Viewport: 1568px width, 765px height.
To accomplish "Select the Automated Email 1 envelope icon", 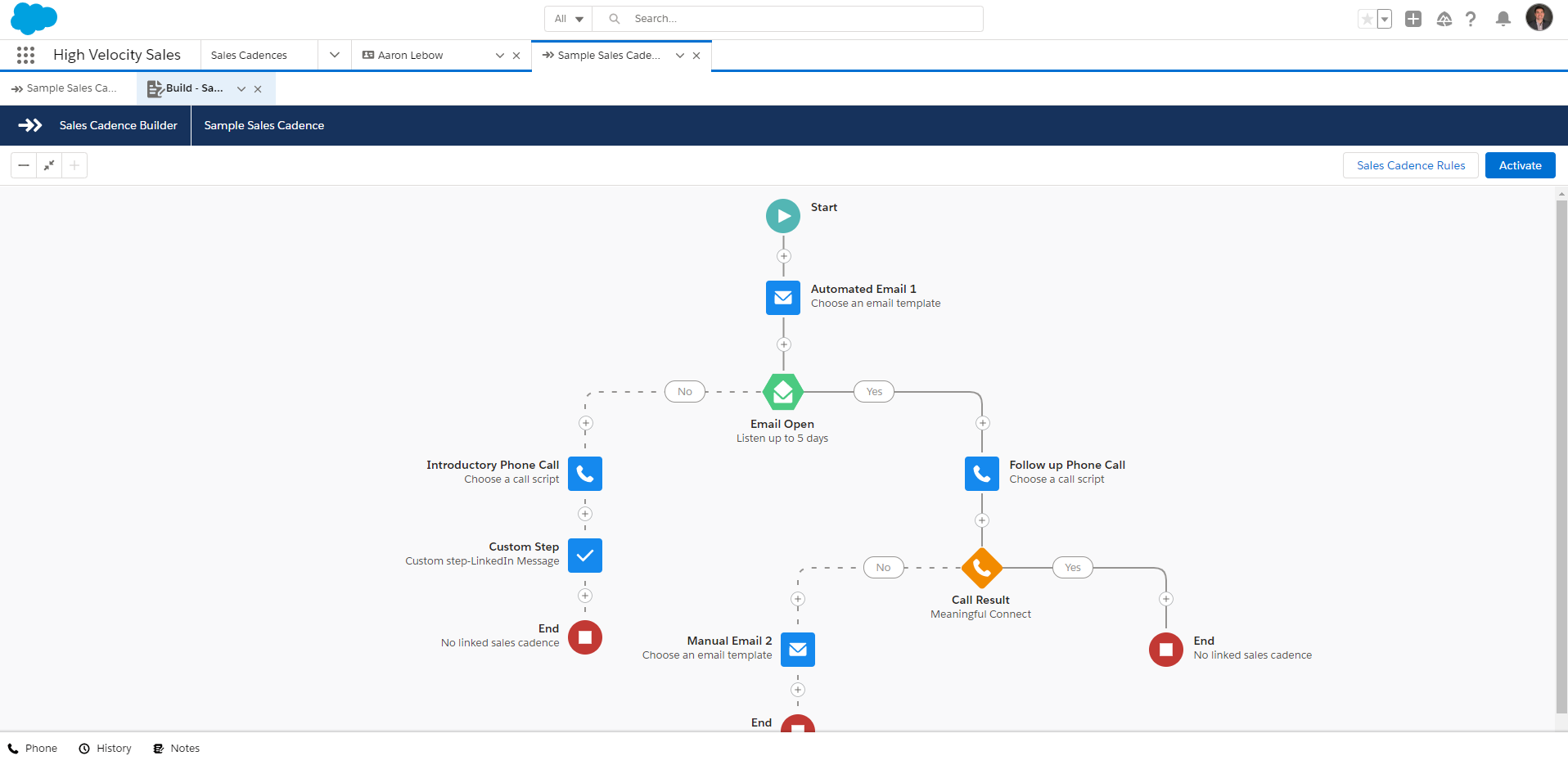I will [x=783, y=298].
